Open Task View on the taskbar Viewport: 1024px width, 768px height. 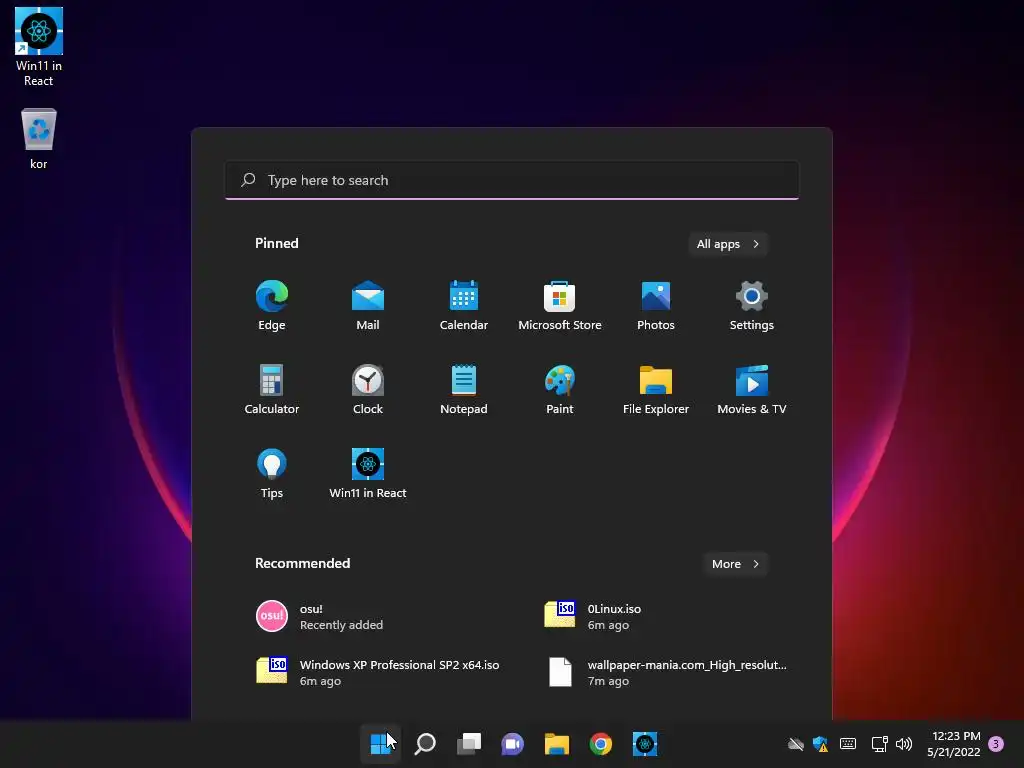[469, 744]
